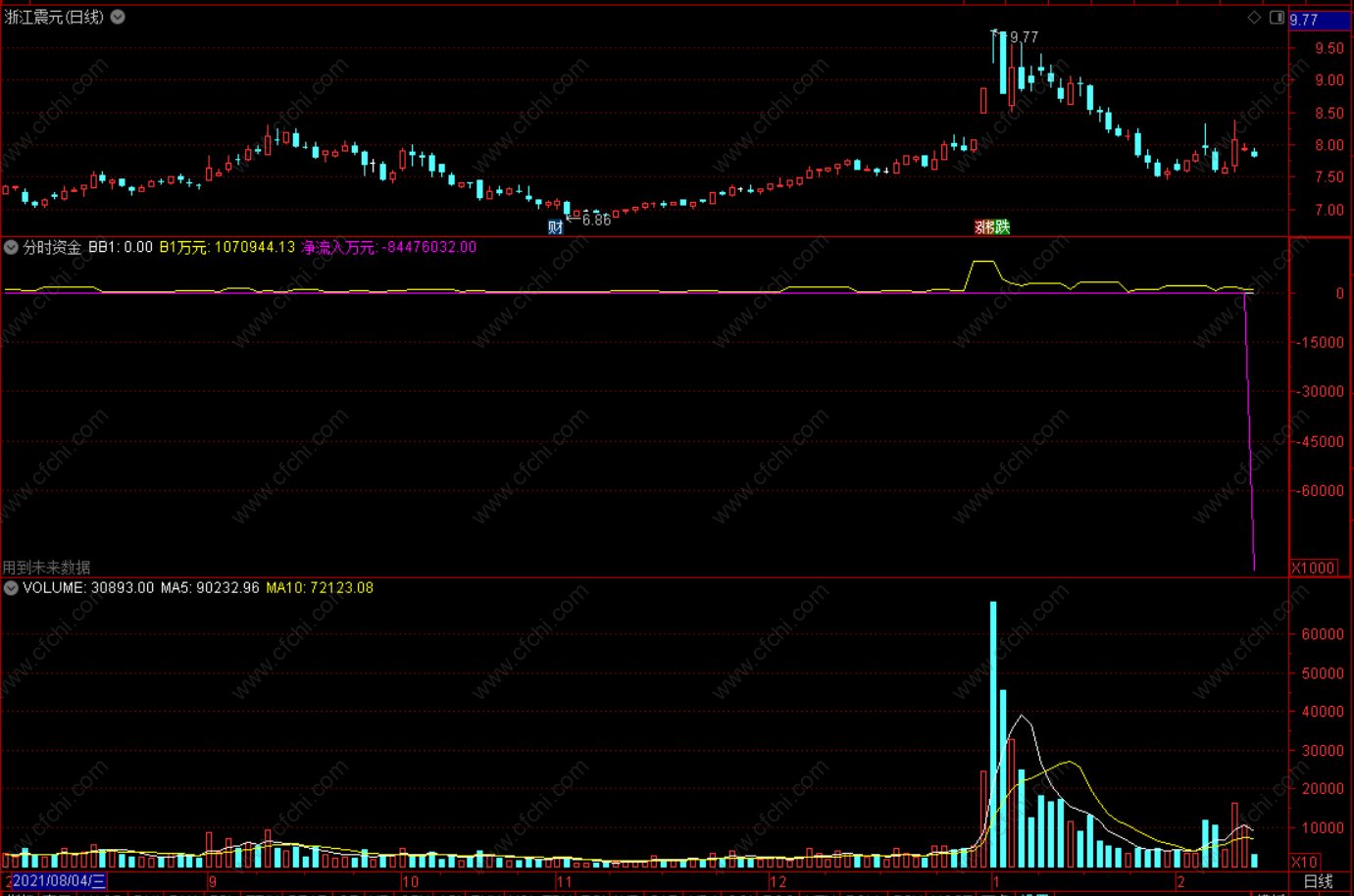Open the VOLUME indicator dropdown arrow
The width and height of the screenshot is (1354, 896).
(x=11, y=588)
